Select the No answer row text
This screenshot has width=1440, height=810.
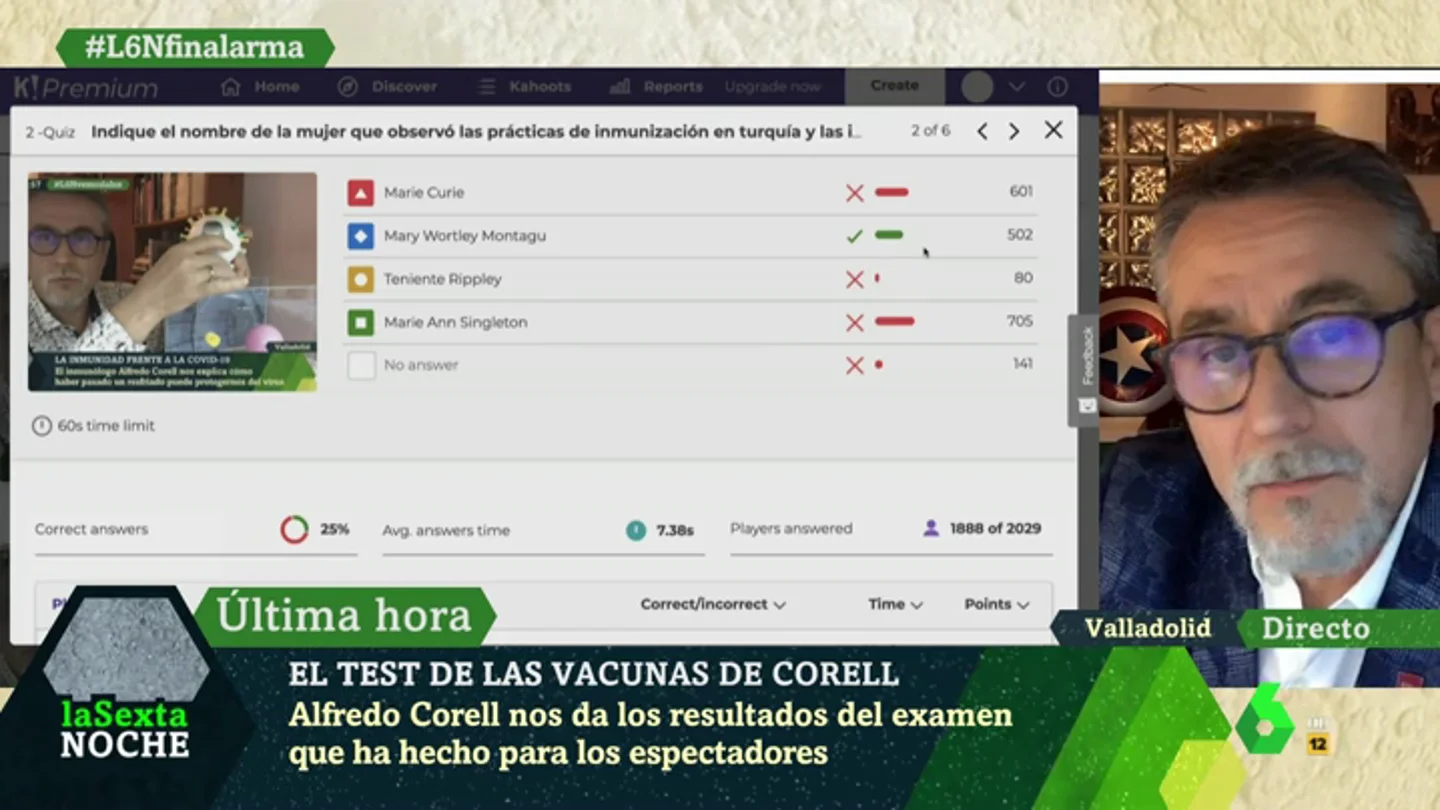[421, 365]
